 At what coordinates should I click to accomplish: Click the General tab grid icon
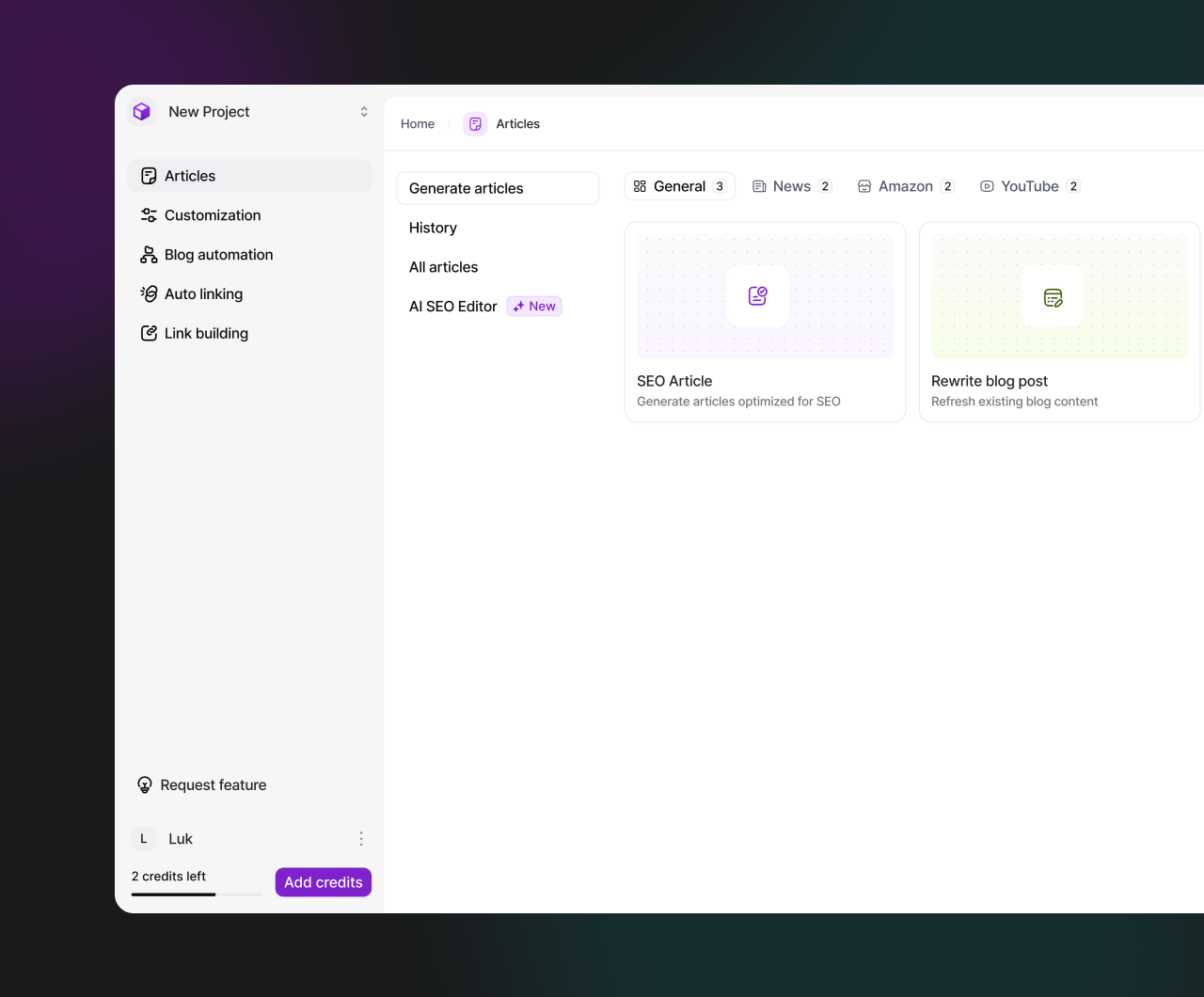click(x=640, y=186)
